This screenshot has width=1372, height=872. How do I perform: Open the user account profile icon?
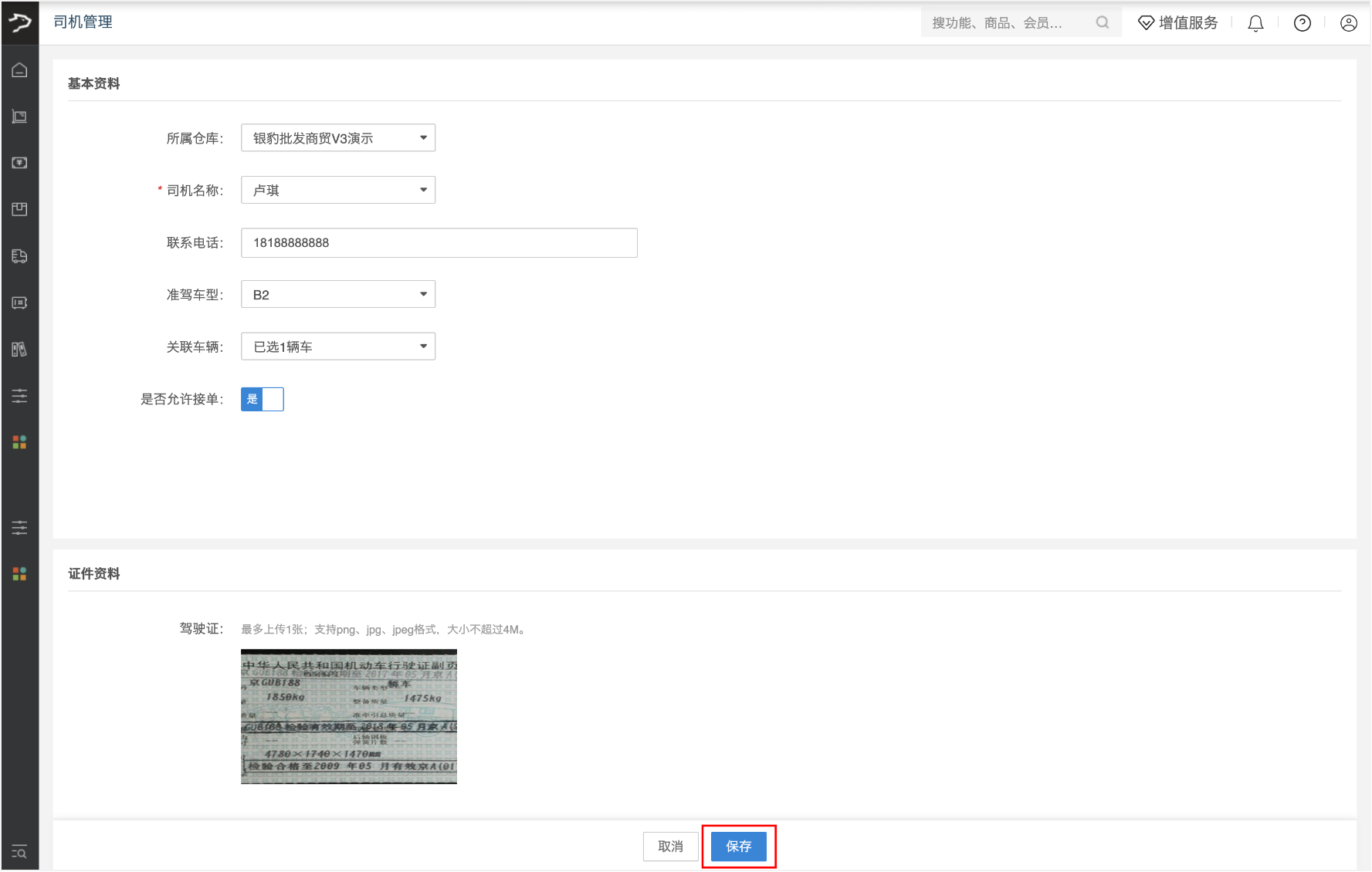(x=1348, y=23)
